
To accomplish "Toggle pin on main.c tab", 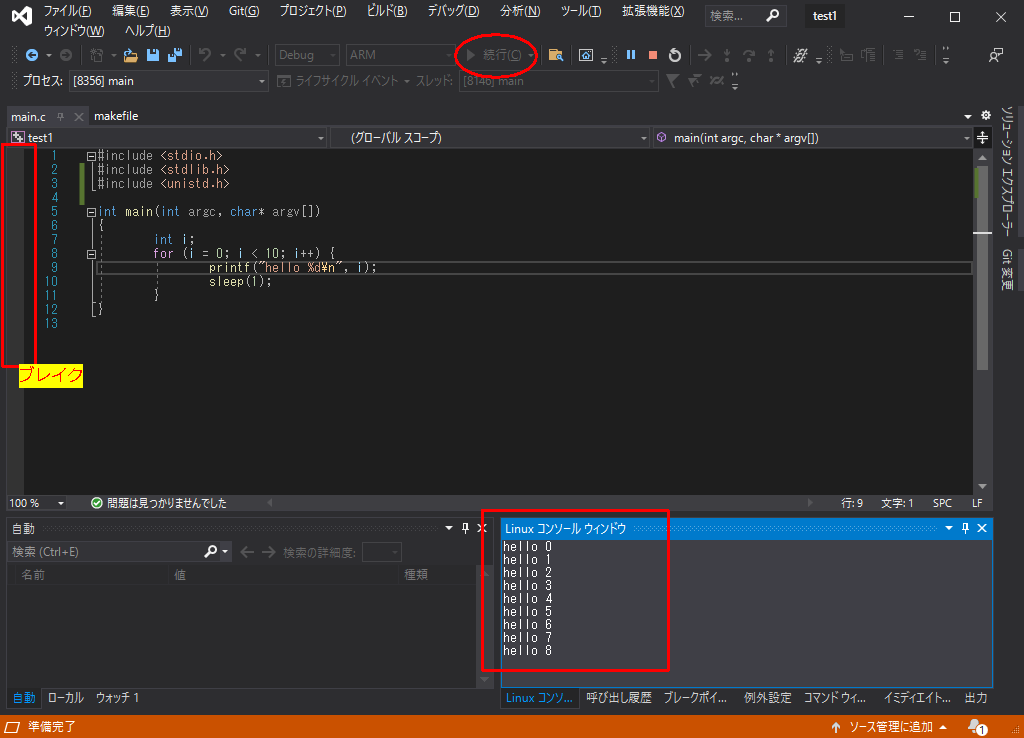I will pyautogui.click(x=60, y=116).
